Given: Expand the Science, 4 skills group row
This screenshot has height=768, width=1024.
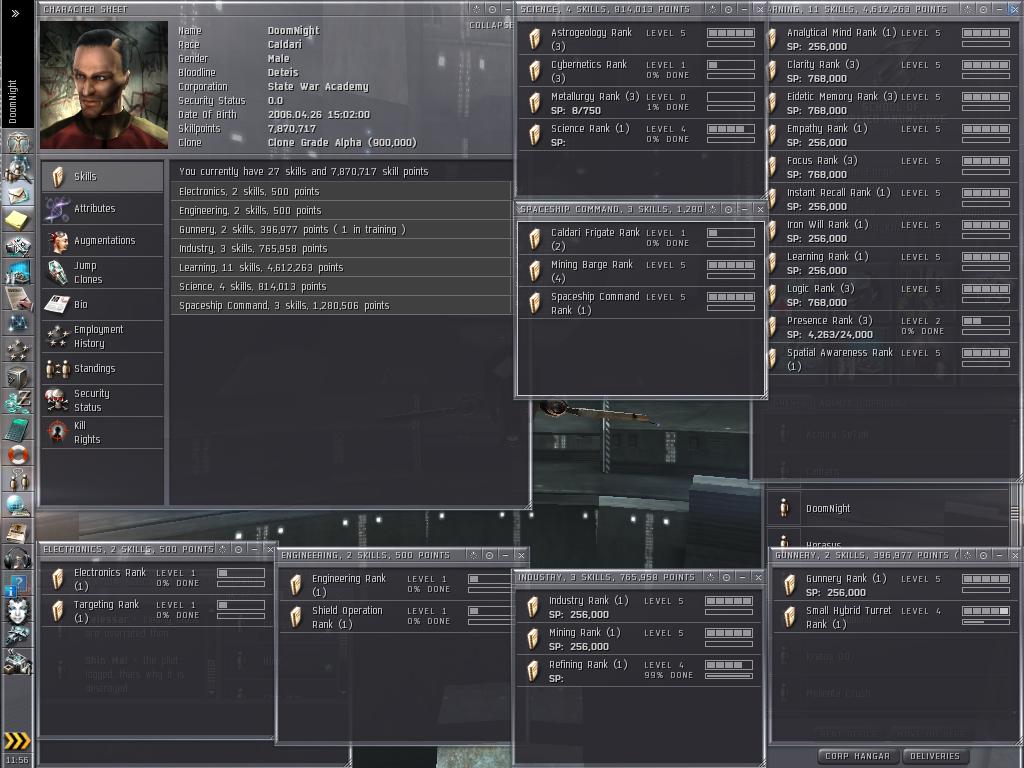Looking at the screenshot, I should click(x=341, y=286).
